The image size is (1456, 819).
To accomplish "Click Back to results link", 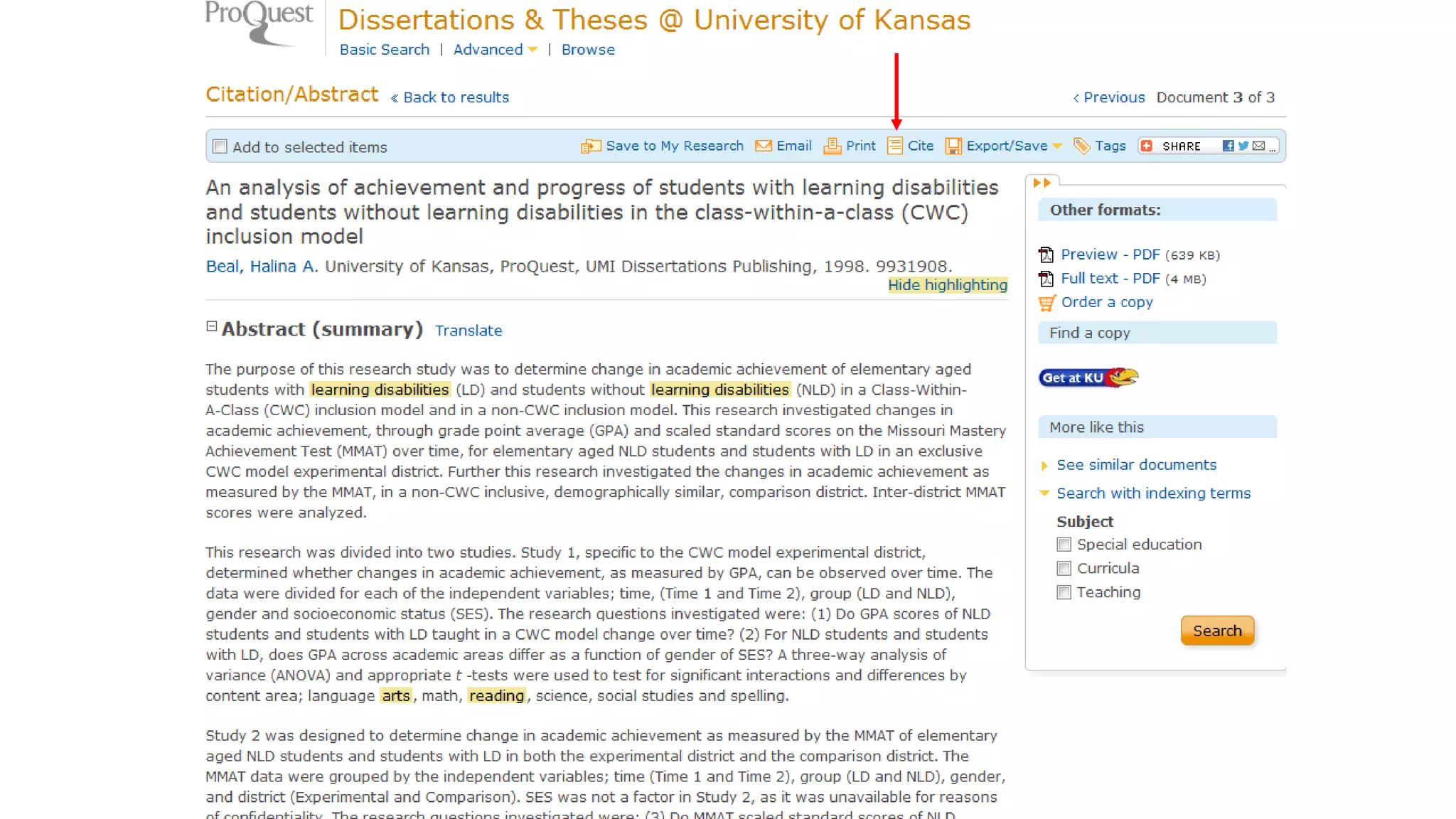I will click(x=456, y=97).
